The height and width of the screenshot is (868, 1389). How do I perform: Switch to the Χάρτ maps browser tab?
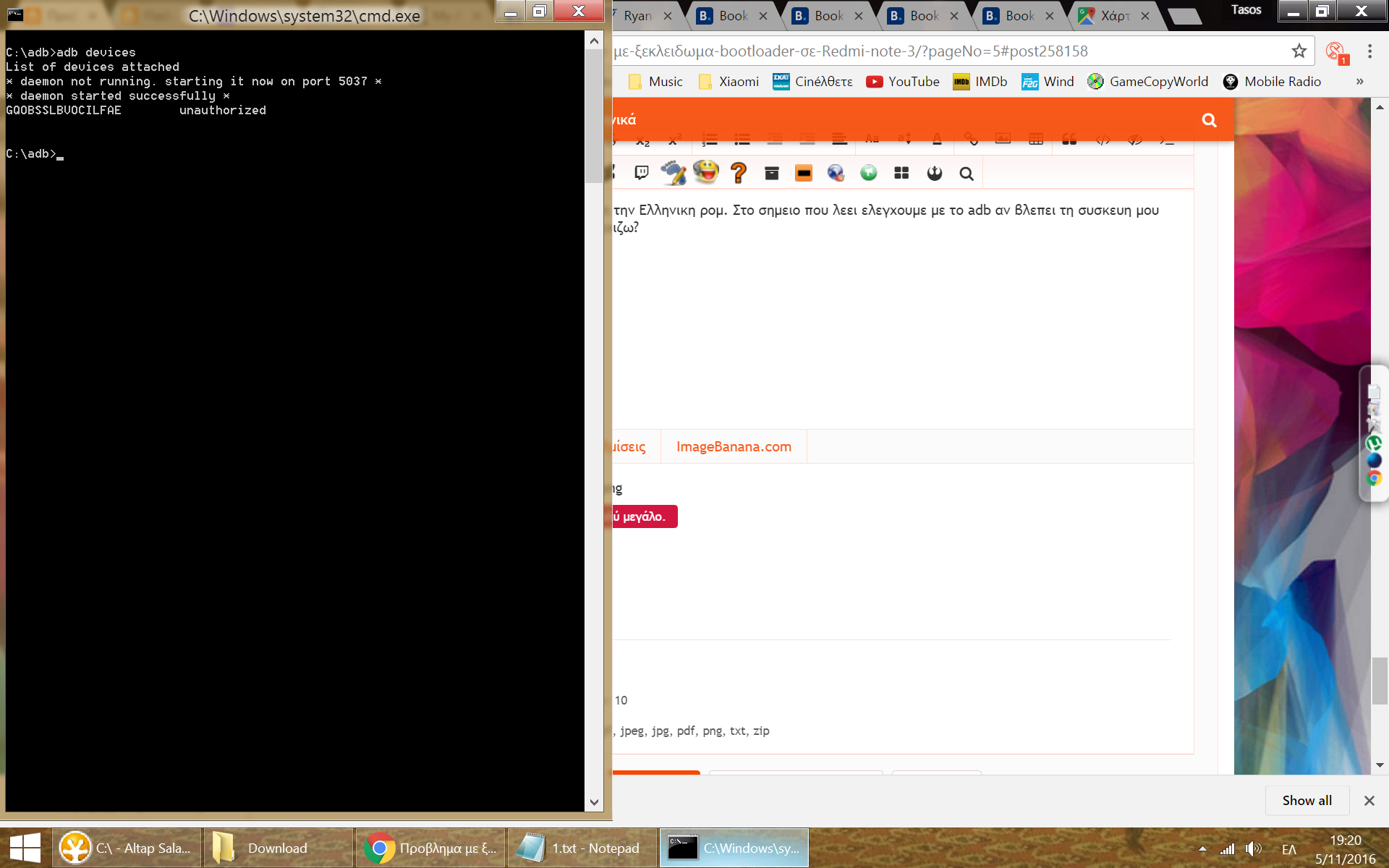tap(1114, 15)
